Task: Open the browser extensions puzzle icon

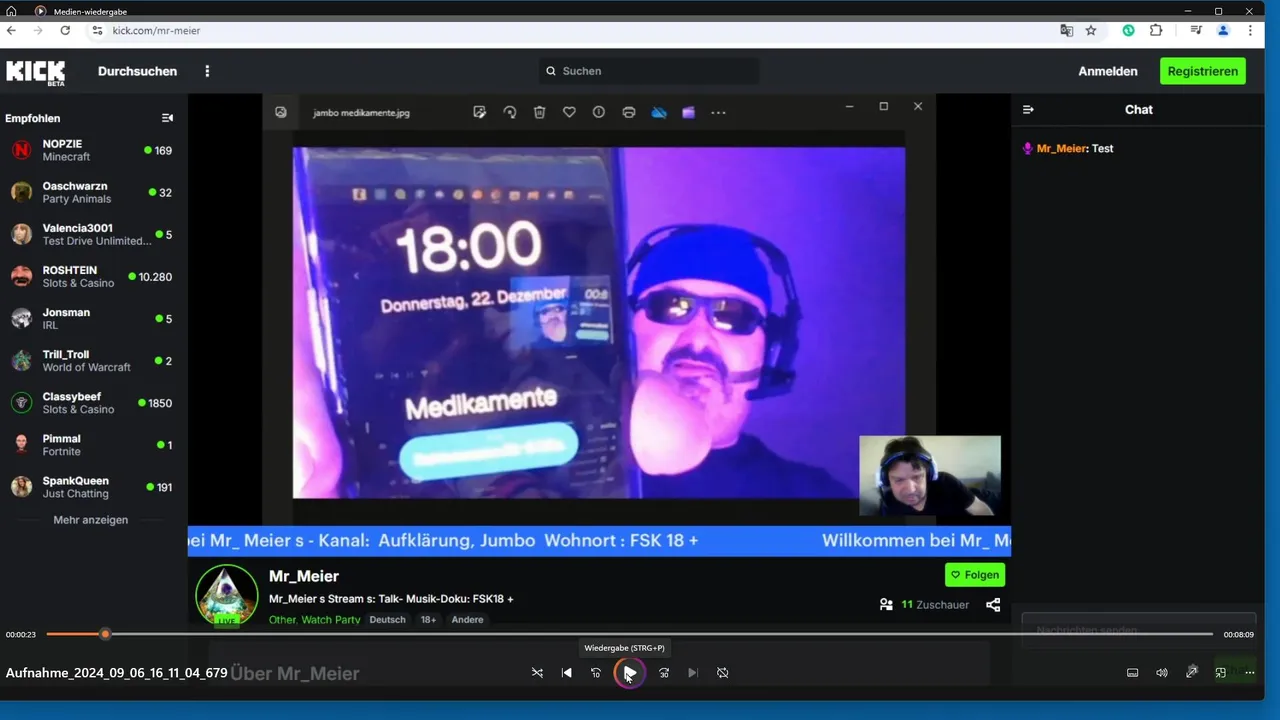Action: coord(1156,31)
